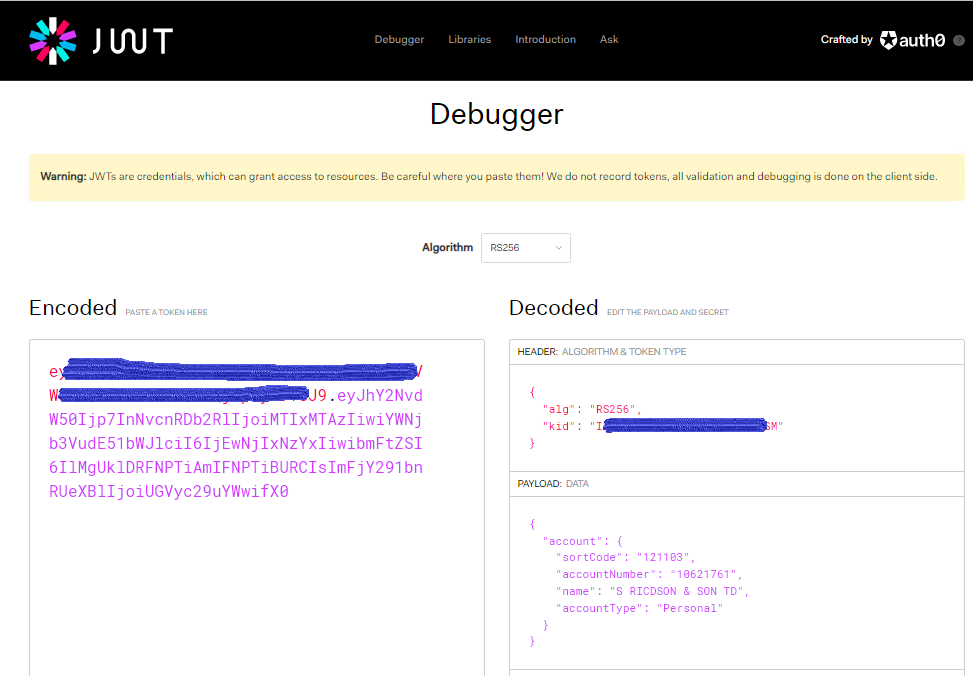Go to the Libraries page
Screen dimensions: 973x676
point(469,40)
